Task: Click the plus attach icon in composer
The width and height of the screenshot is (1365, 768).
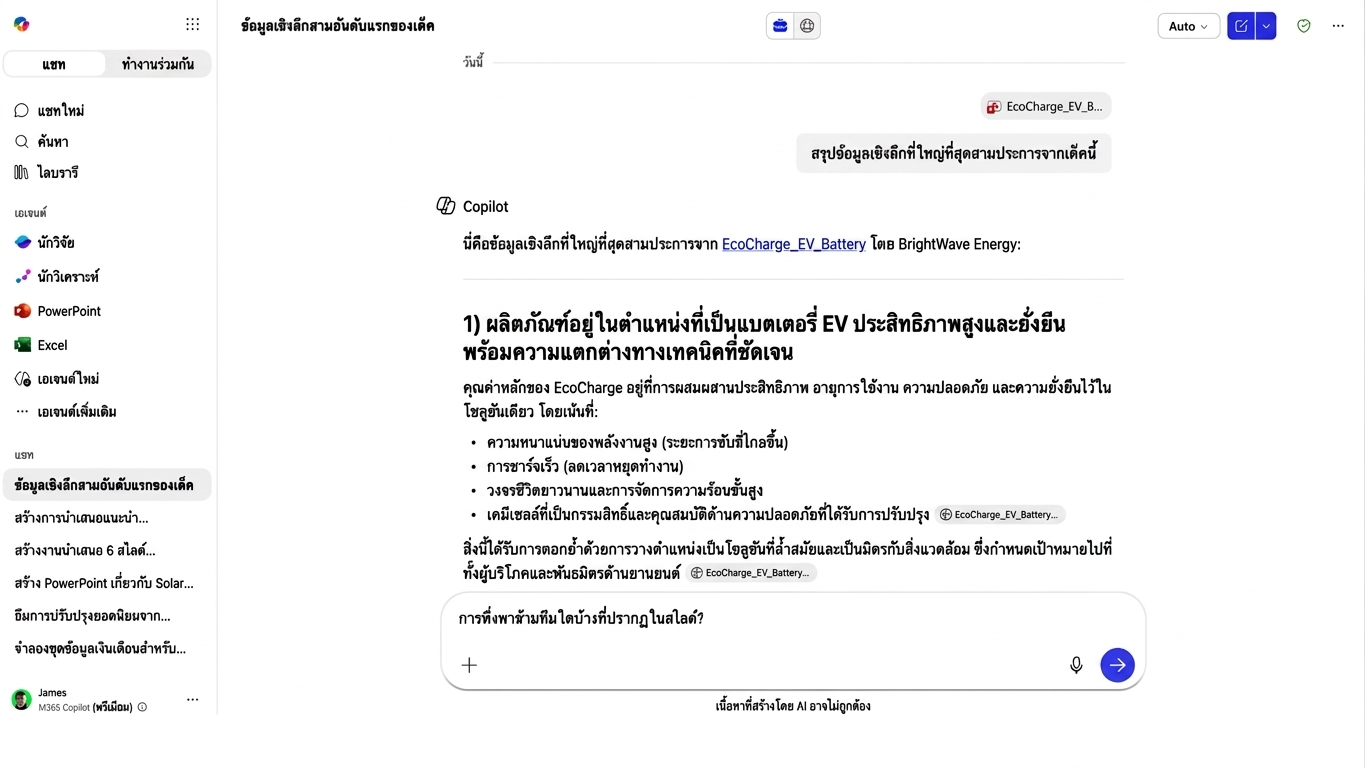Action: tap(469, 665)
